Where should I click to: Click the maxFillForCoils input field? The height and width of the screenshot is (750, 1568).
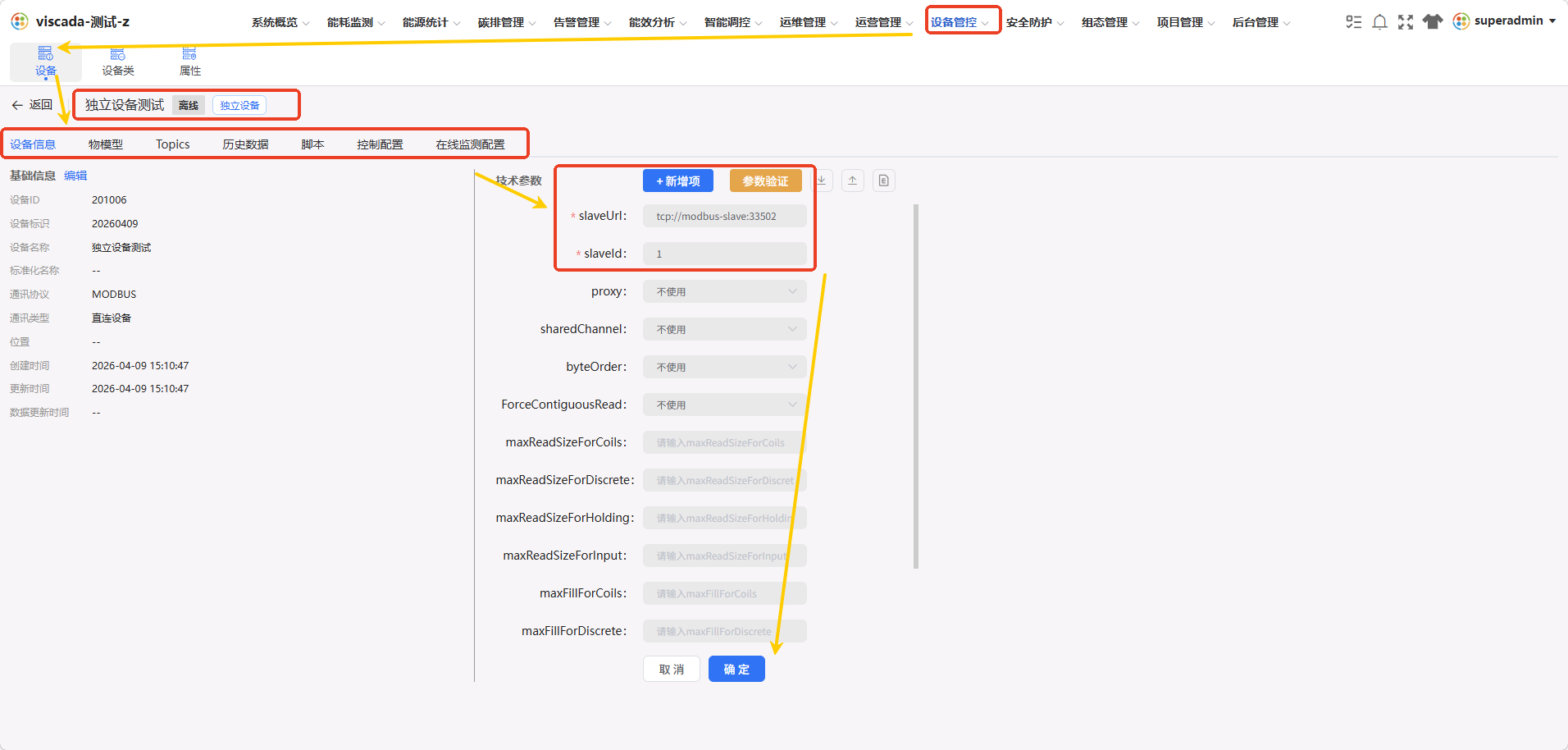(724, 593)
